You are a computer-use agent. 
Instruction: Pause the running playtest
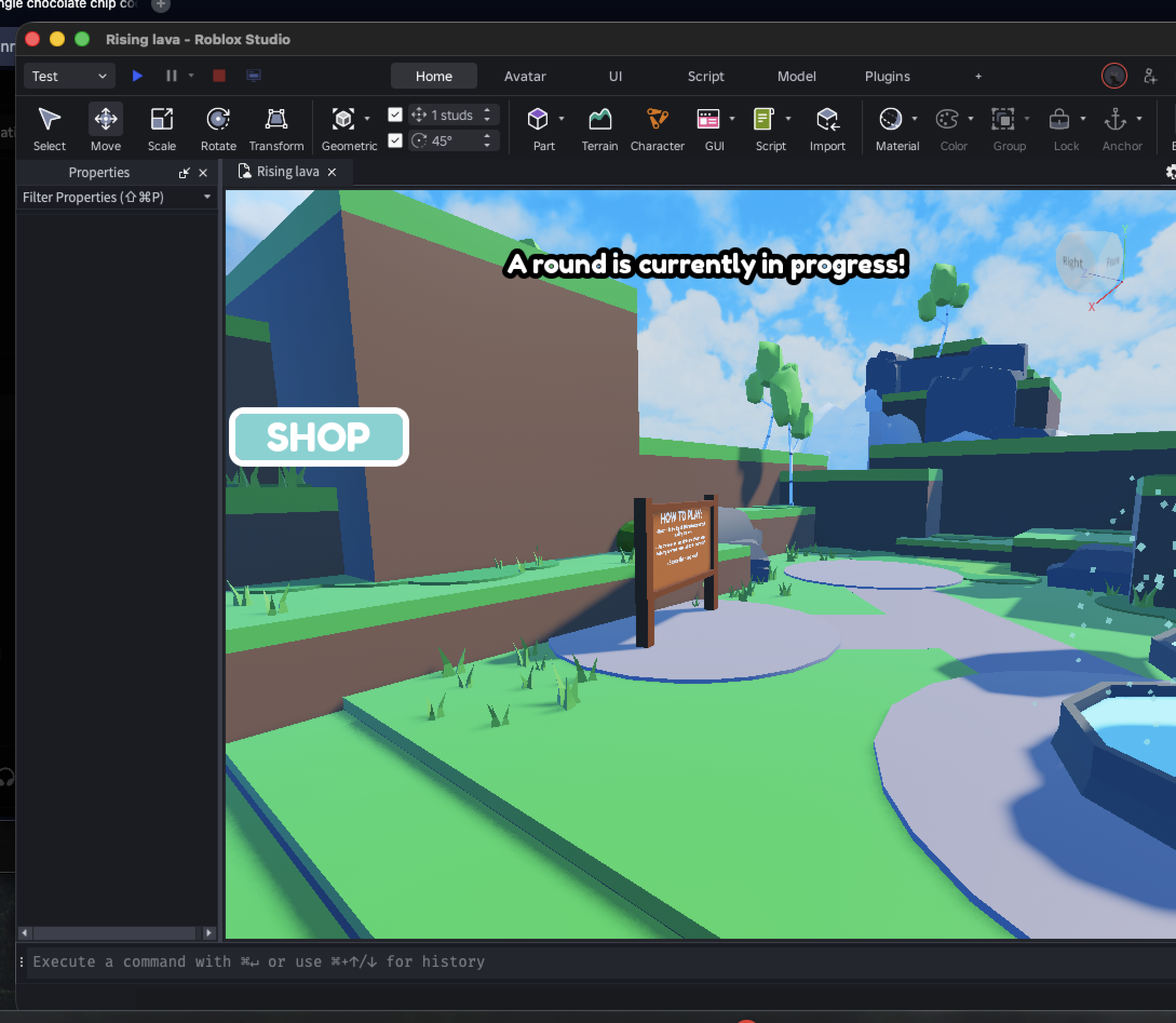(171, 76)
